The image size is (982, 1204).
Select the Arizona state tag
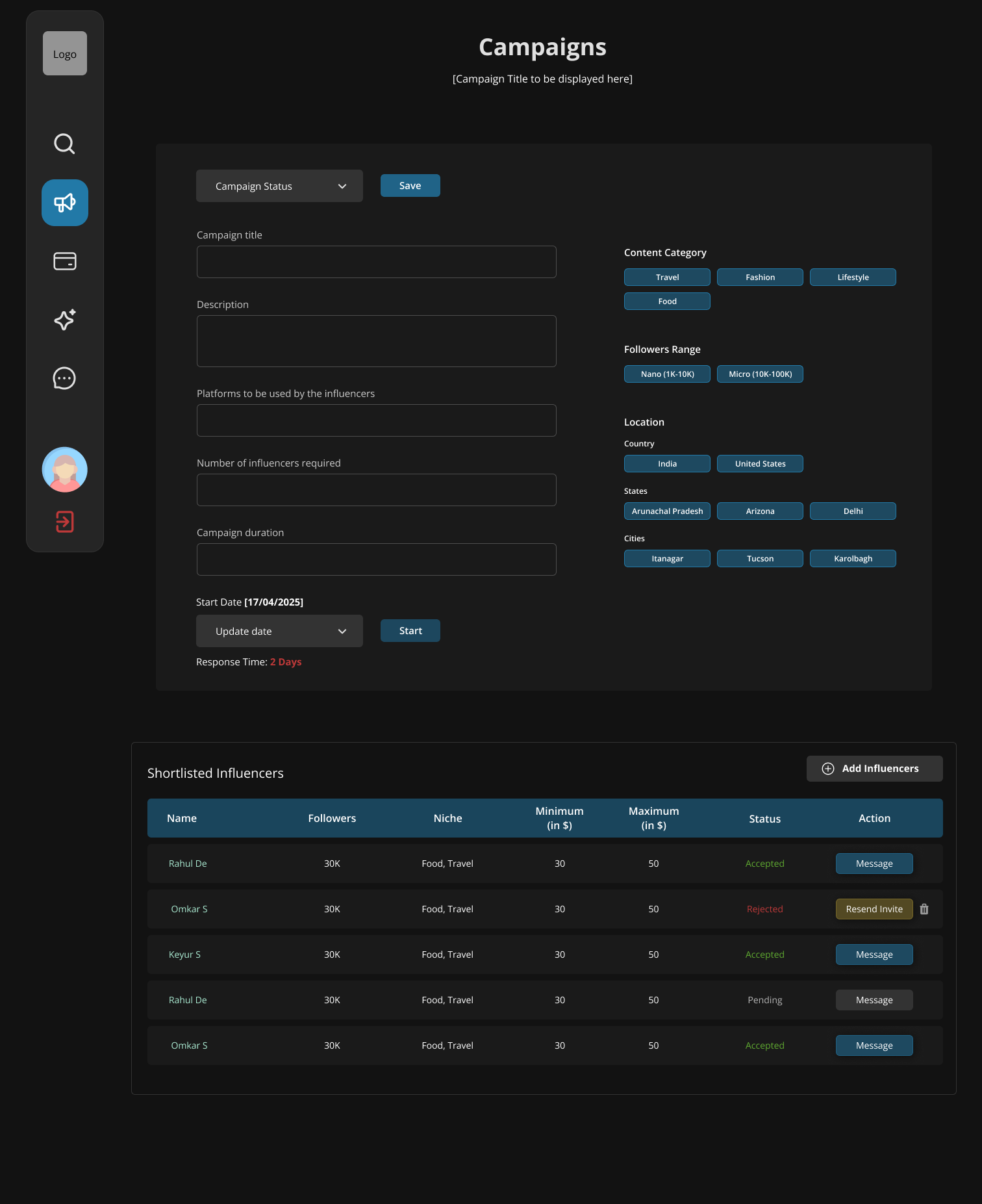(760, 511)
